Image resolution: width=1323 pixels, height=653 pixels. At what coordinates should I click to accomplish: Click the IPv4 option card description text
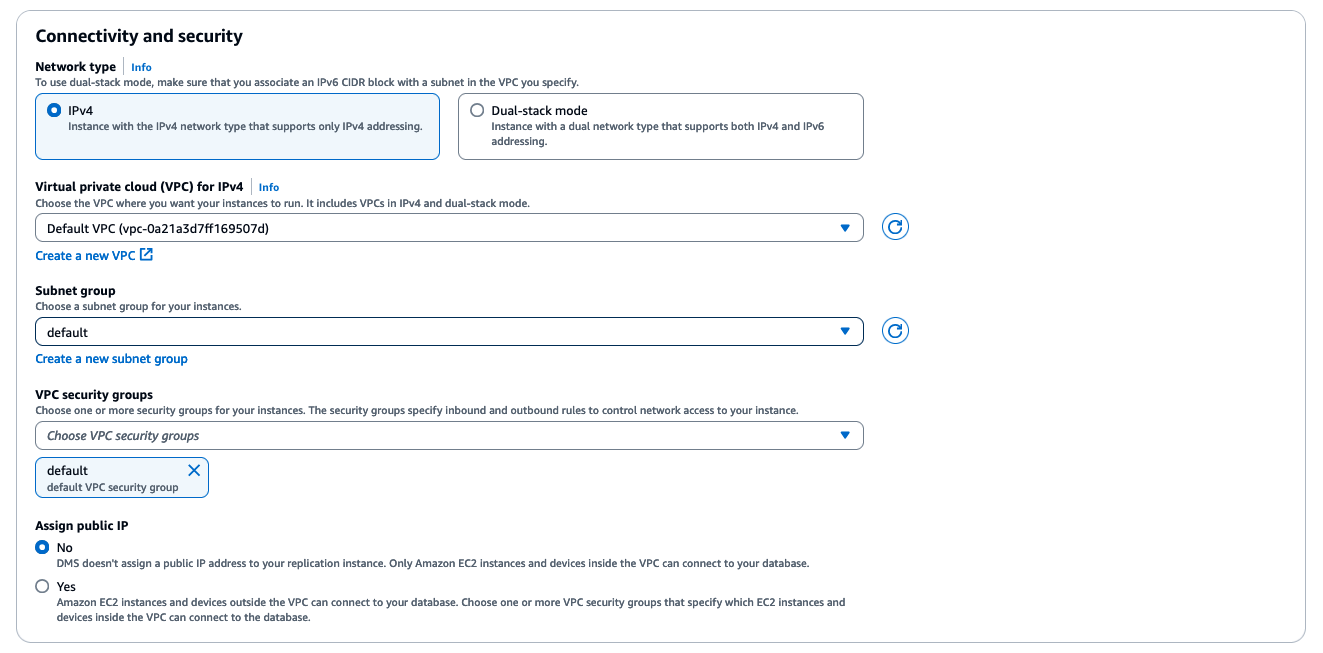(x=245, y=127)
